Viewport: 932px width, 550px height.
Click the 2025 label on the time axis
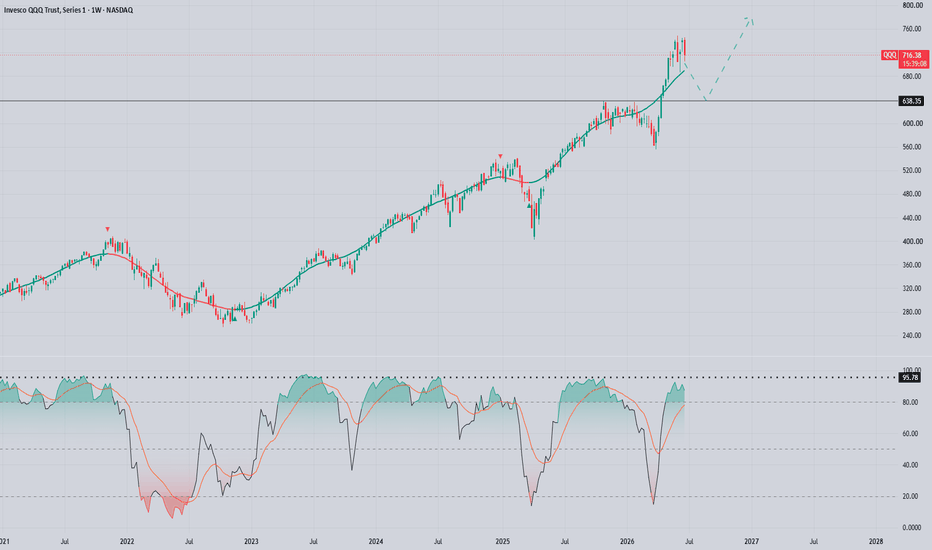[x=502, y=542]
